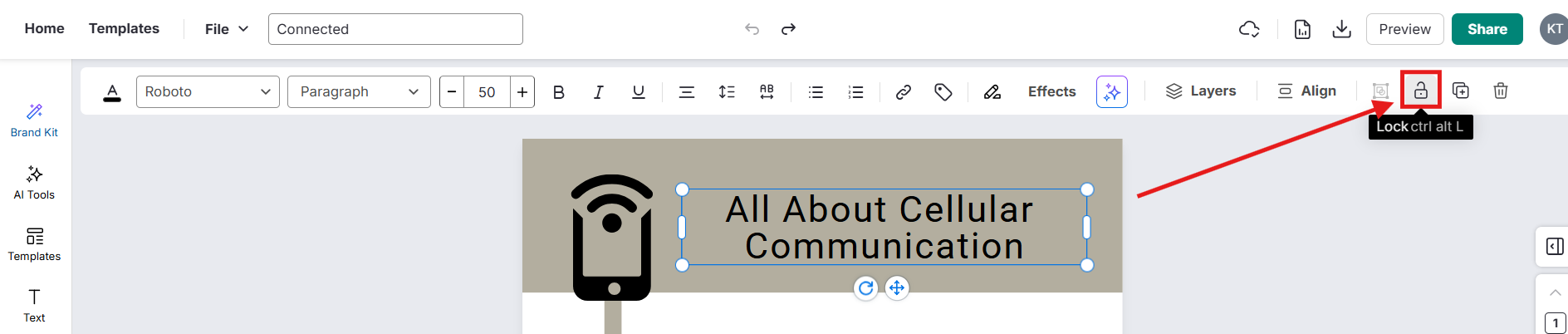1568x334 pixels.
Task: Open the text color picker
Action: [x=112, y=91]
